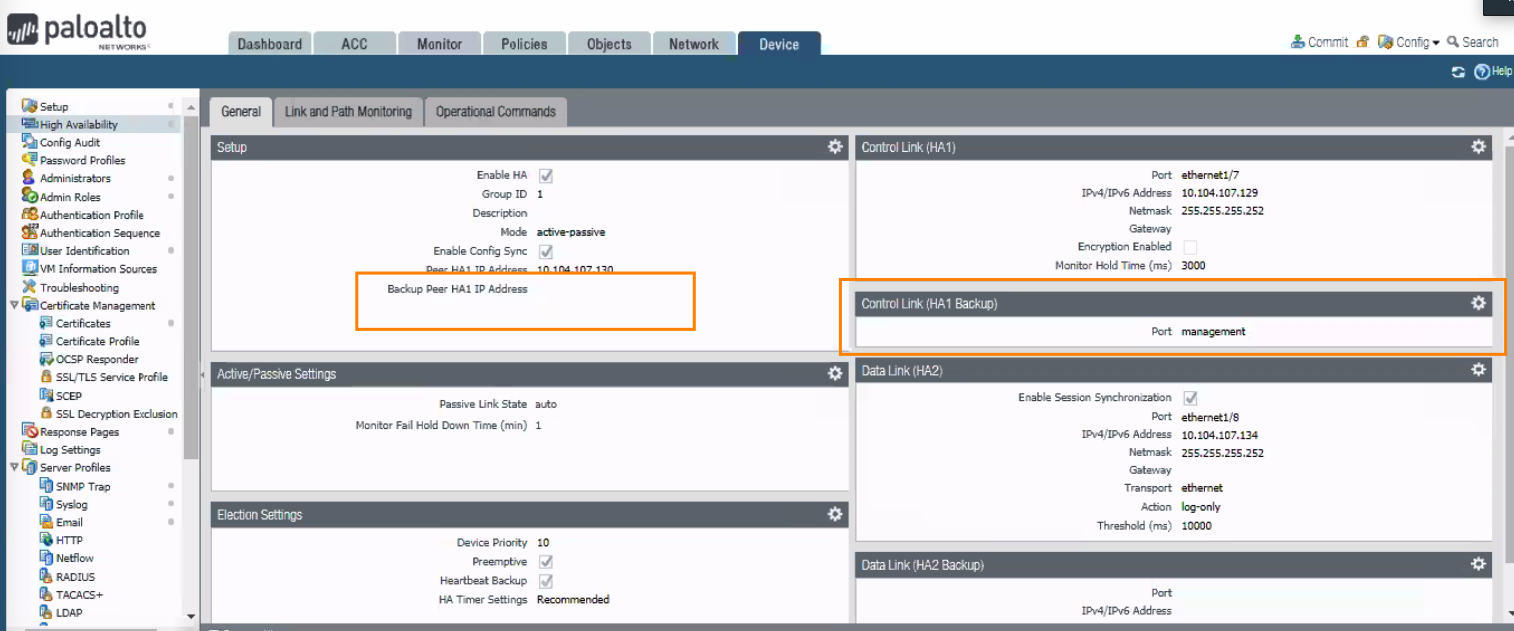Toggle Enable Session Synchronization checkbox
Screen dimensions: 1514x631
tap(1190, 398)
